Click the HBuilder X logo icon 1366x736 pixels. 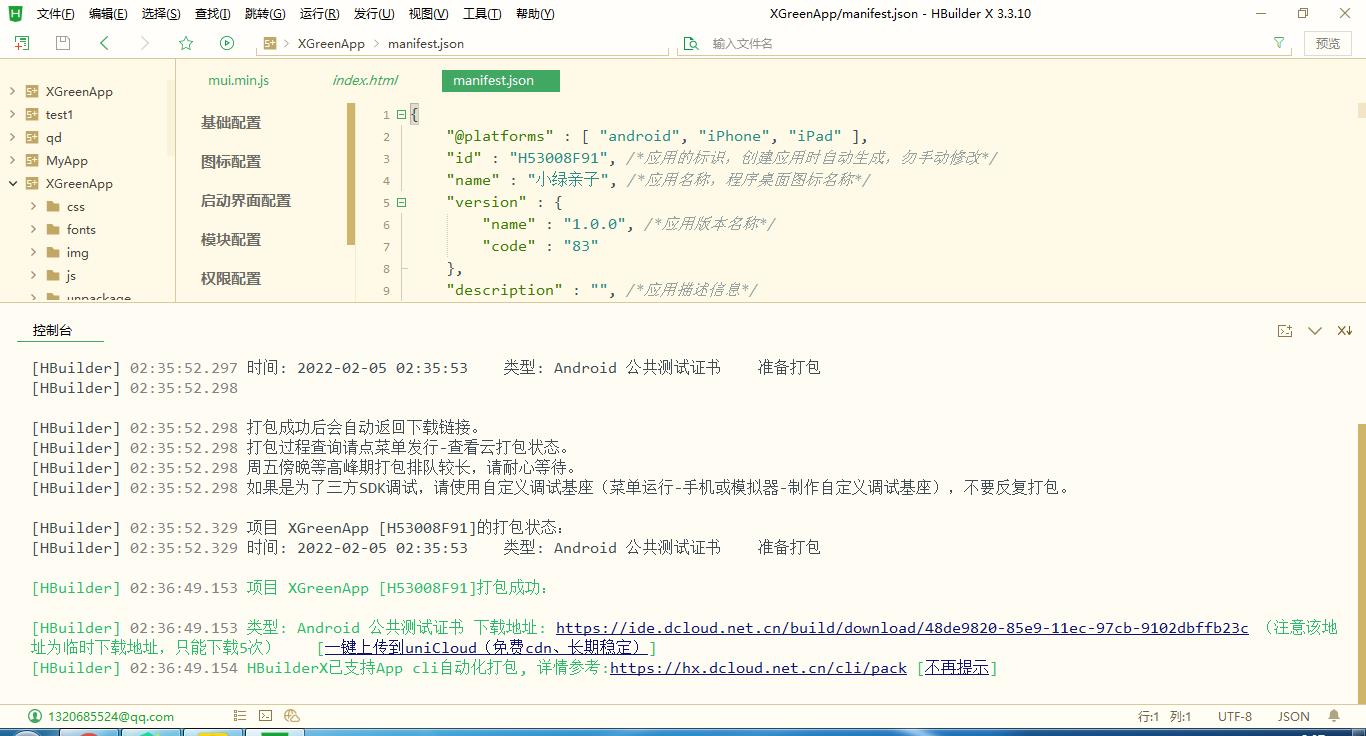click(15, 13)
